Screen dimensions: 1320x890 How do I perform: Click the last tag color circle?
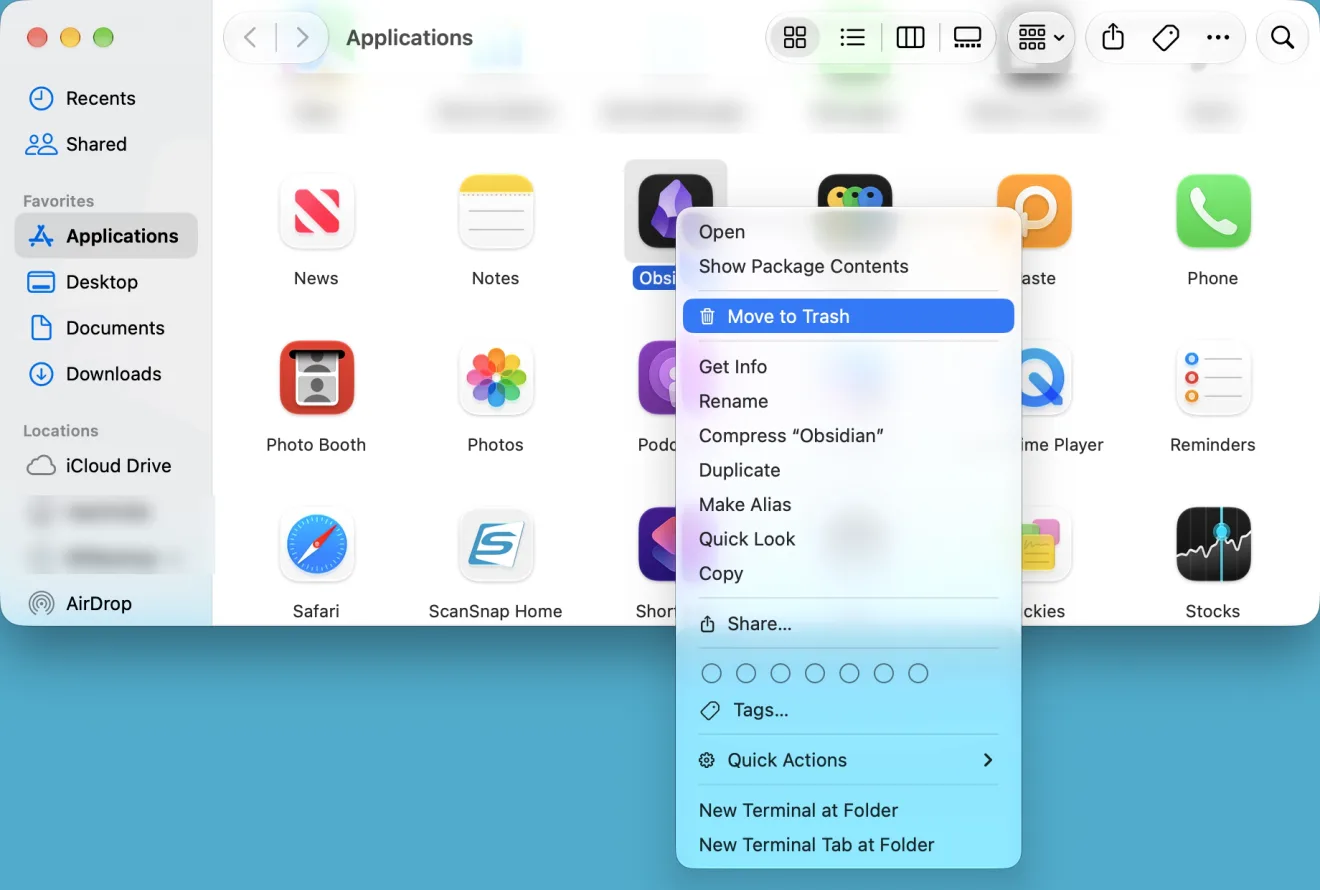[918, 674]
